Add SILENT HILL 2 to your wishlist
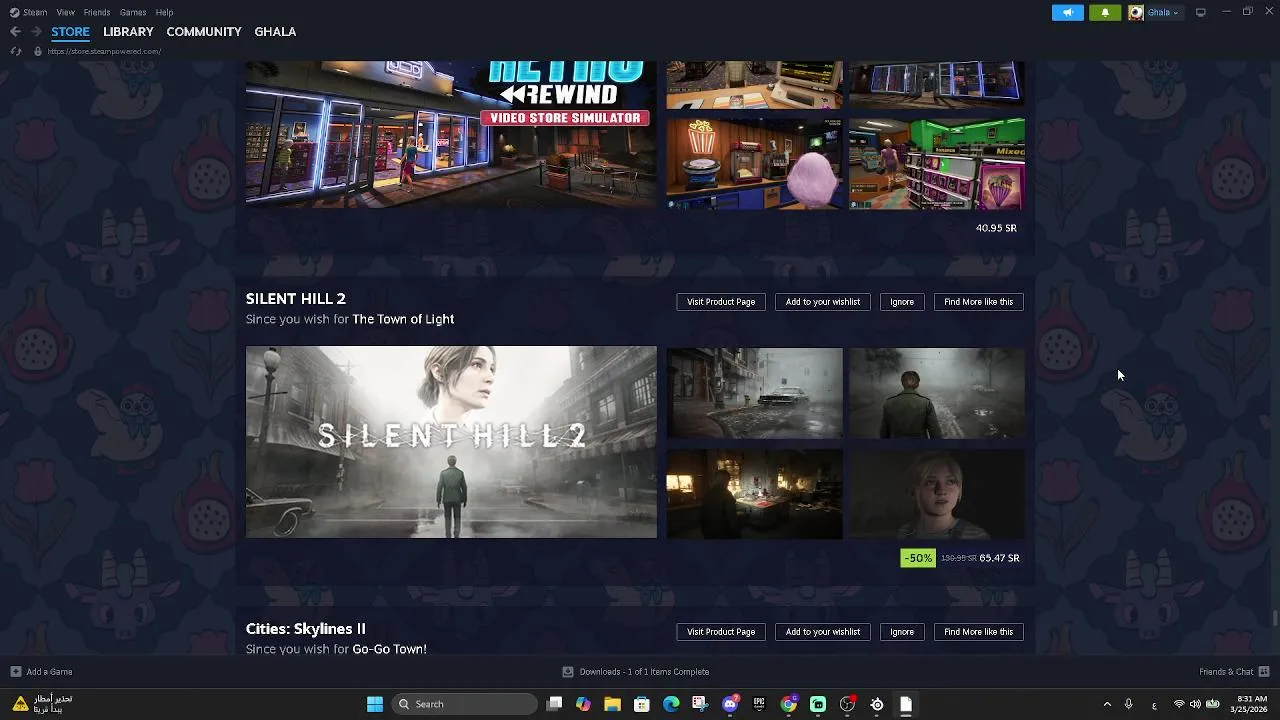 click(823, 302)
